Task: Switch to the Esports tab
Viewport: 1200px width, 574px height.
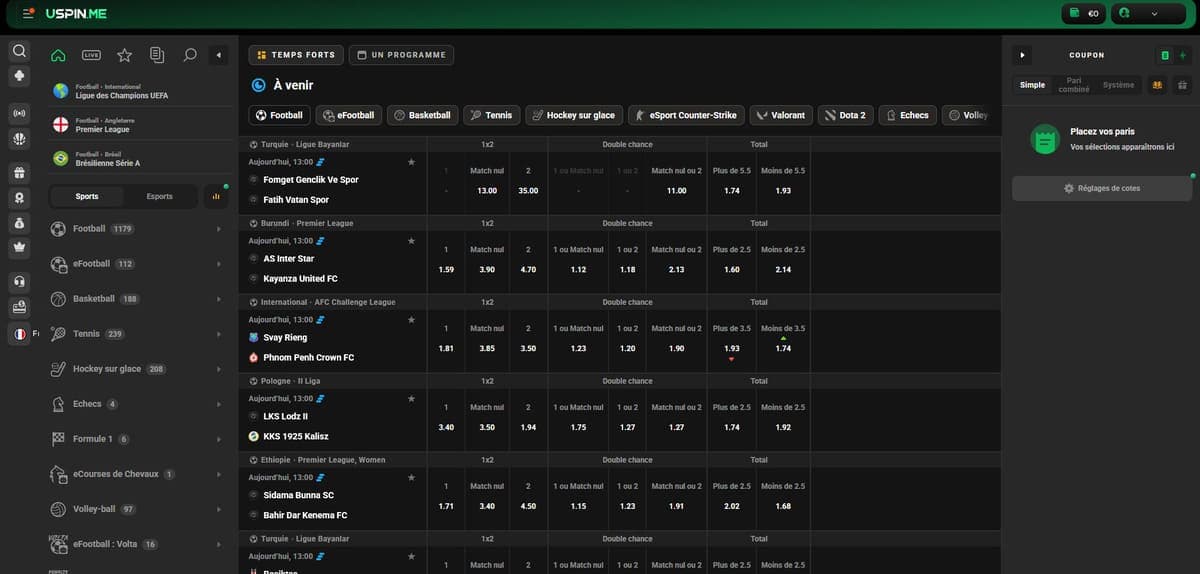Action: (159, 197)
